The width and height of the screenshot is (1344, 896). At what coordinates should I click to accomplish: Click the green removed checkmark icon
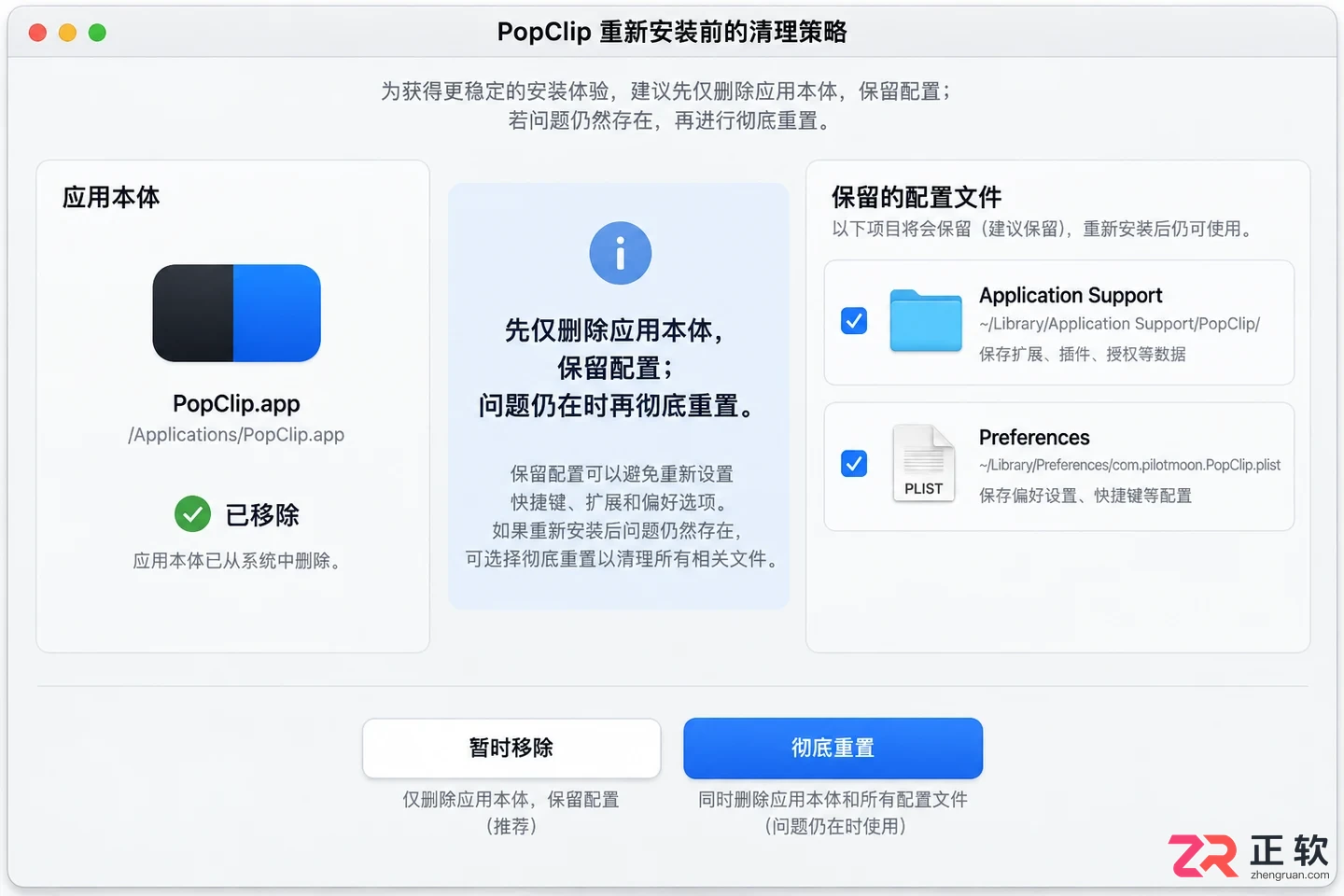(x=193, y=513)
